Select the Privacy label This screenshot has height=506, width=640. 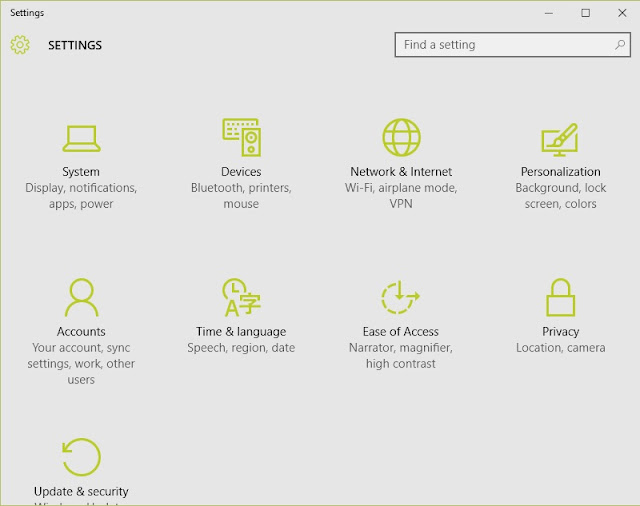560,332
